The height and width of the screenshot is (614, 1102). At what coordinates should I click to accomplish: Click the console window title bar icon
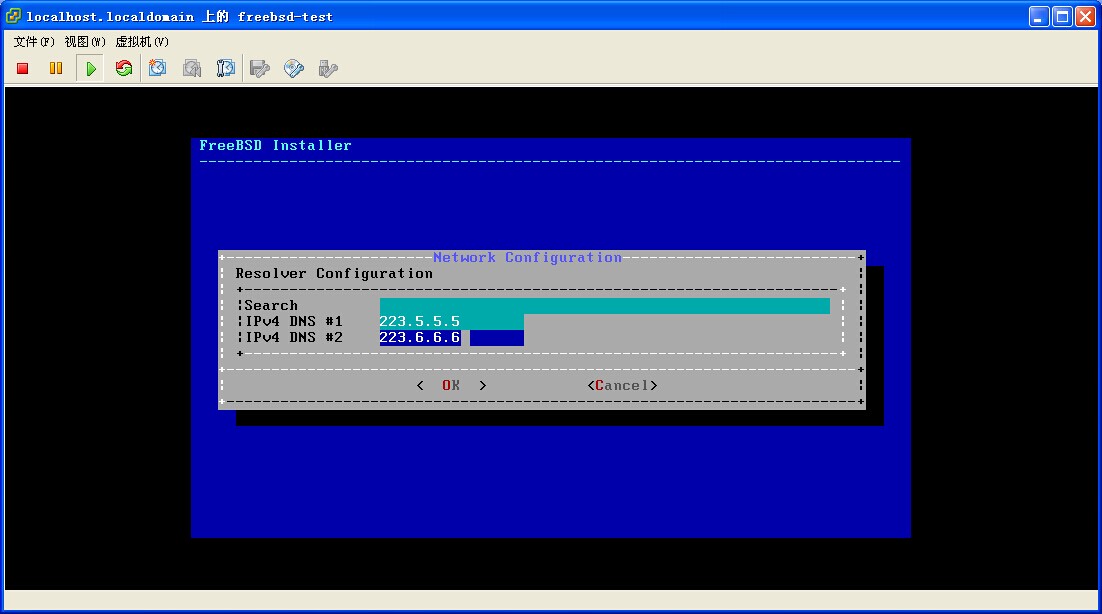tap(14, 16)
